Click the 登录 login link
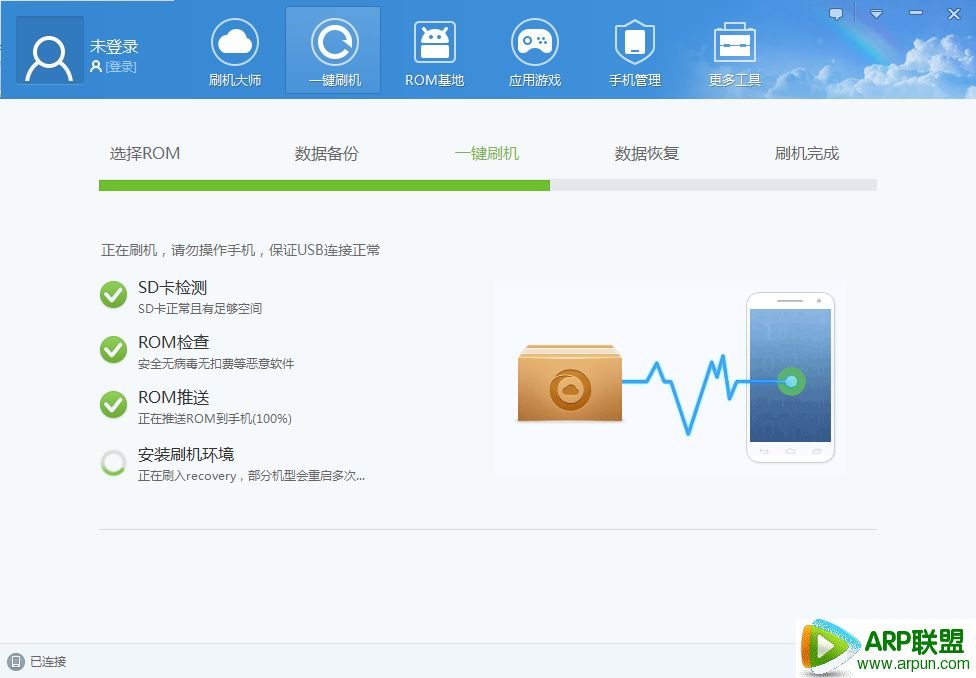Image resolution: width=976 pixels, height=678 pixels. [x=120, y=67]
